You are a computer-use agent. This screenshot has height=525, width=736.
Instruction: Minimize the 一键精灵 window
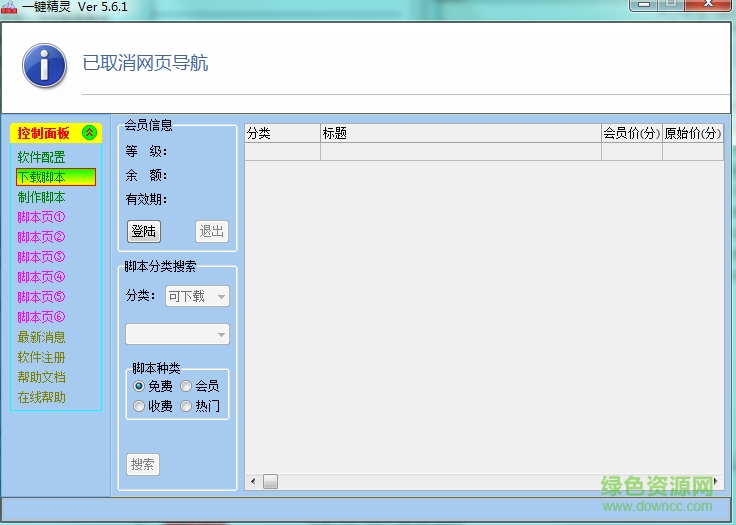point(644,4)
